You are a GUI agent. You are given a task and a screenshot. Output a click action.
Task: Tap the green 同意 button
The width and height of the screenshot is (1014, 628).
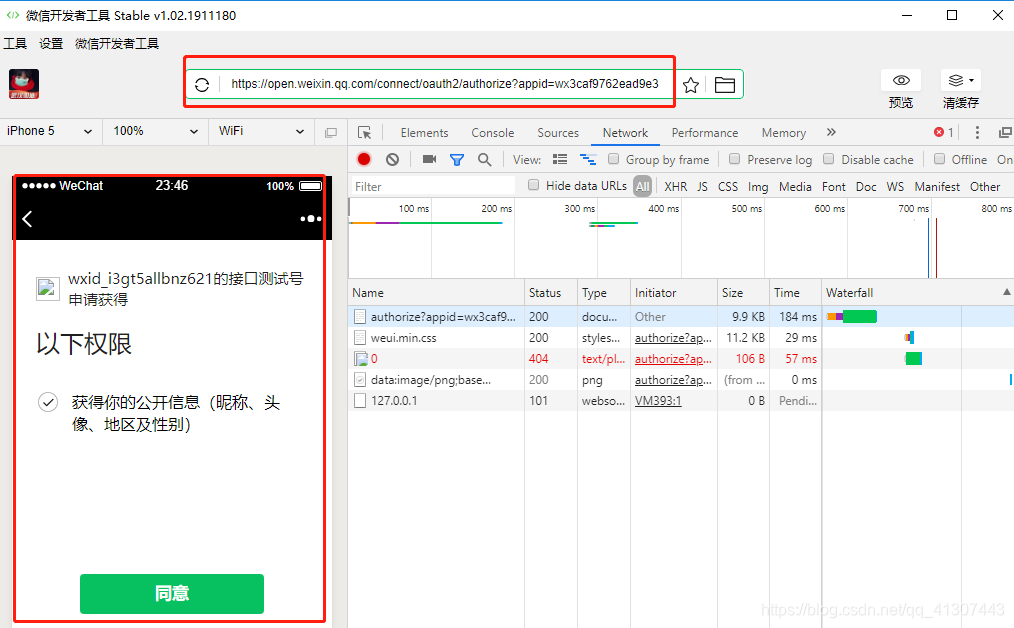pos(172,594)
